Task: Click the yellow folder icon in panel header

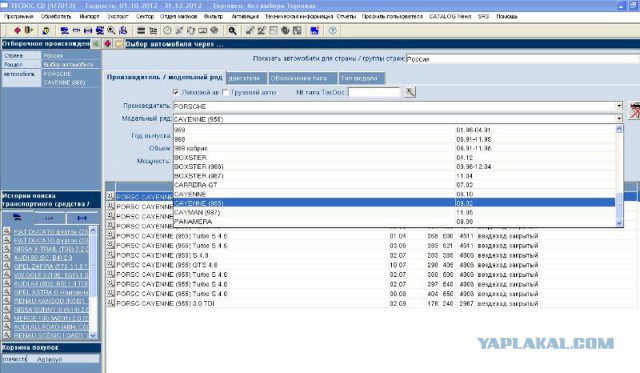Action: click(x=119, y=44)
